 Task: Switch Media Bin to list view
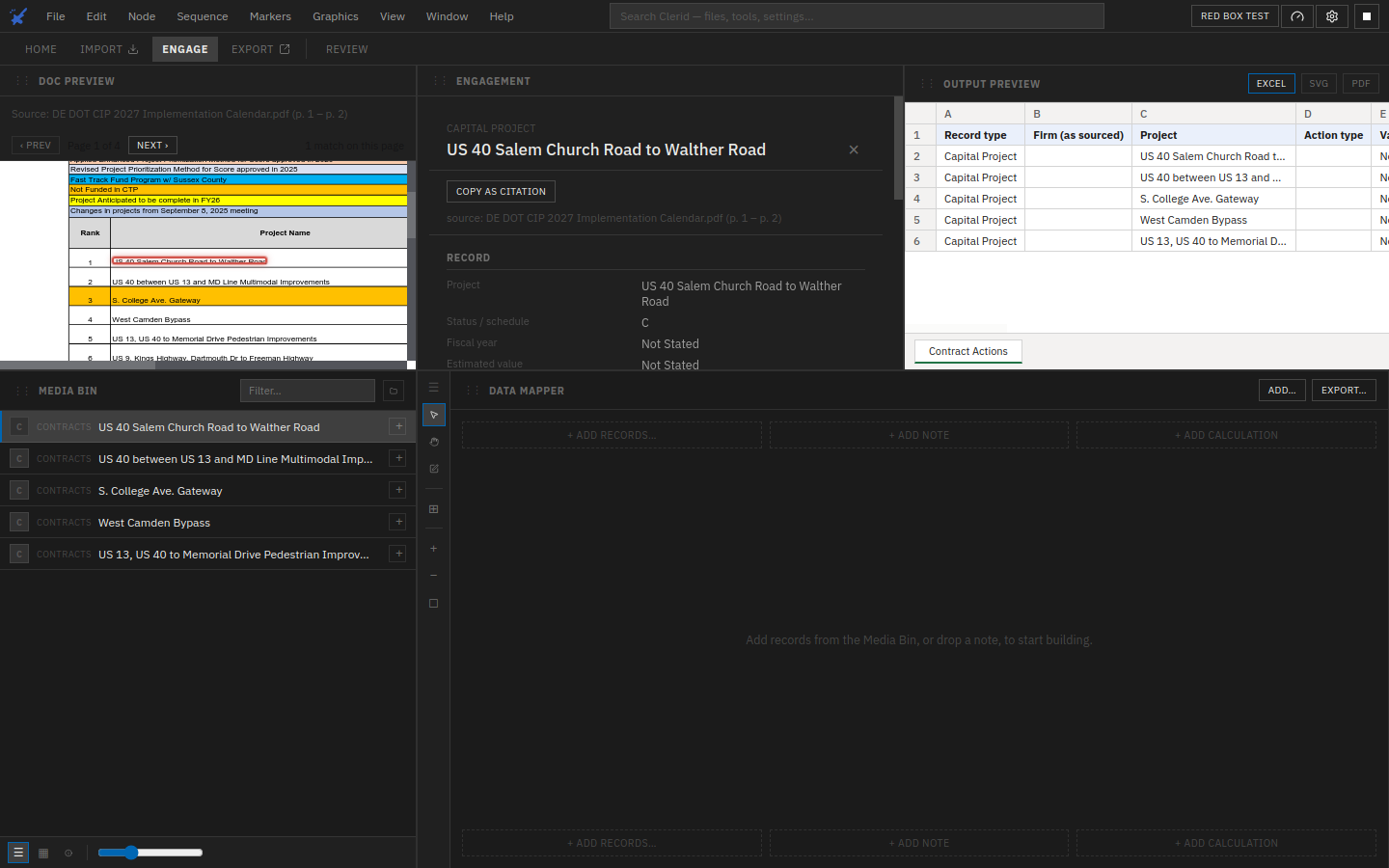click(18, 853)
